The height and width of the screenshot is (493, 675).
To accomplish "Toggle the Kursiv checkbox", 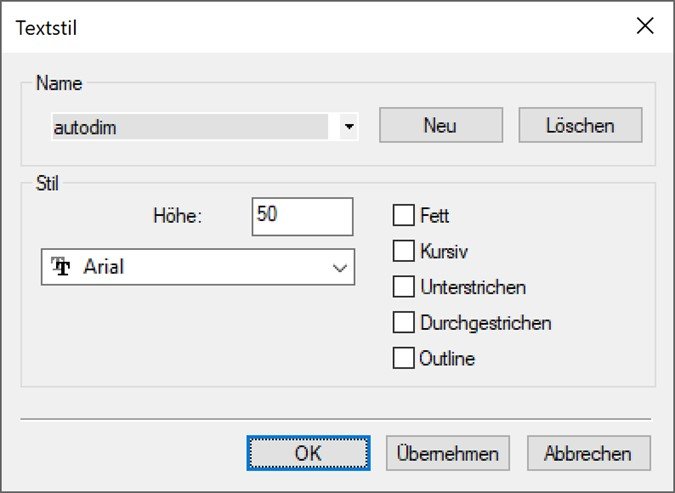I will [x=404, y=251].
